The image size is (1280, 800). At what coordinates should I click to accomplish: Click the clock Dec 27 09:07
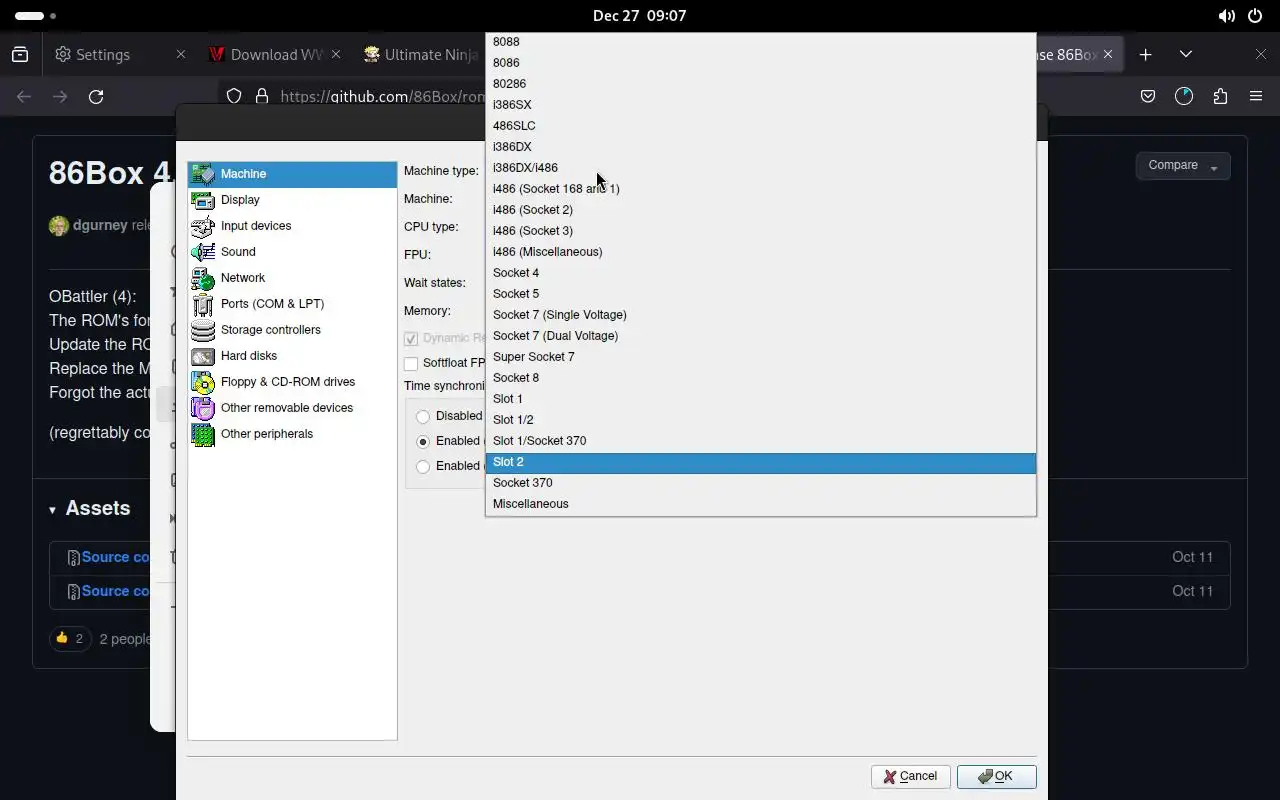point(639,16)
